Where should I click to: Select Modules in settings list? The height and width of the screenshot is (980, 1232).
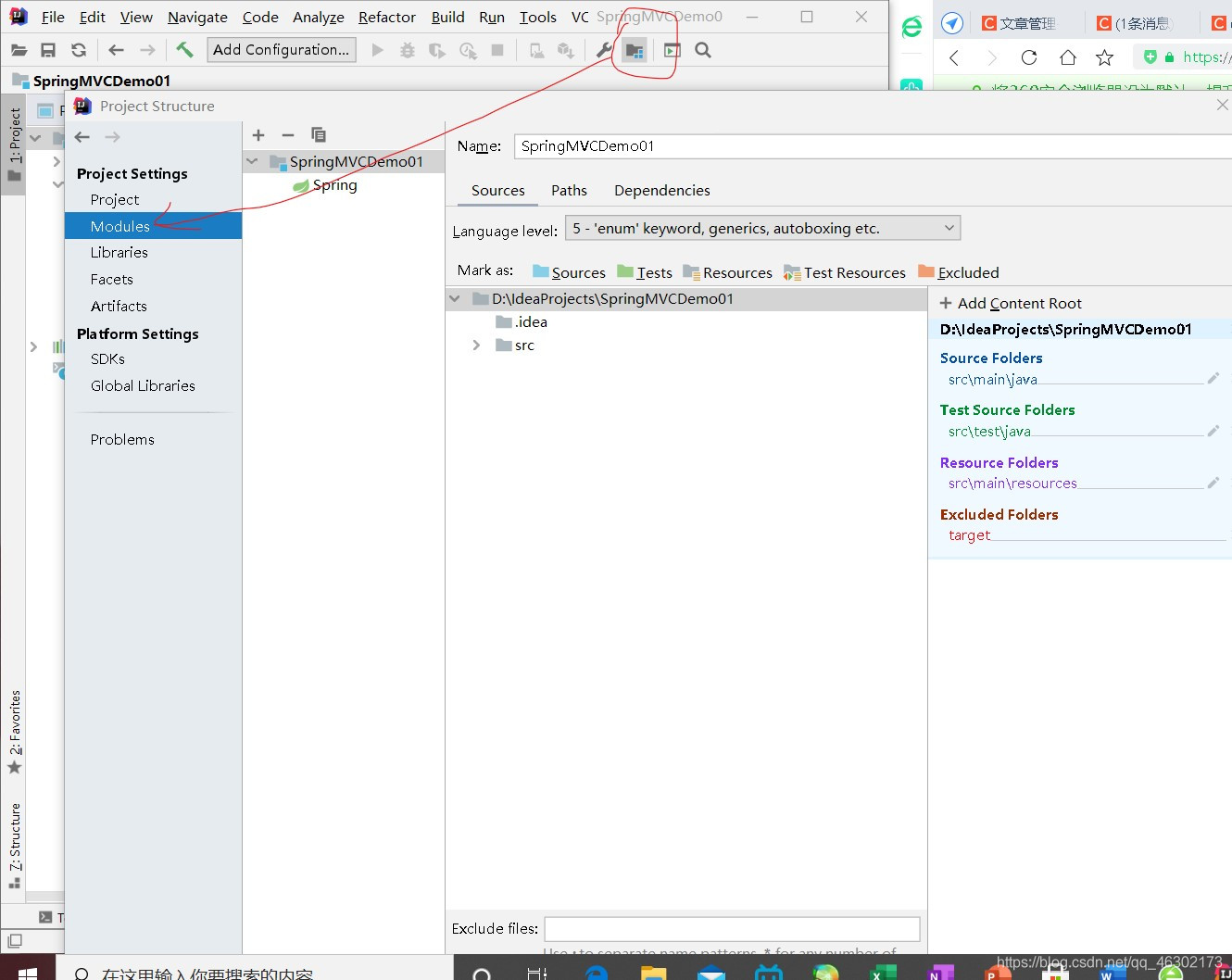pyautogui.click(x=153, y=226)
